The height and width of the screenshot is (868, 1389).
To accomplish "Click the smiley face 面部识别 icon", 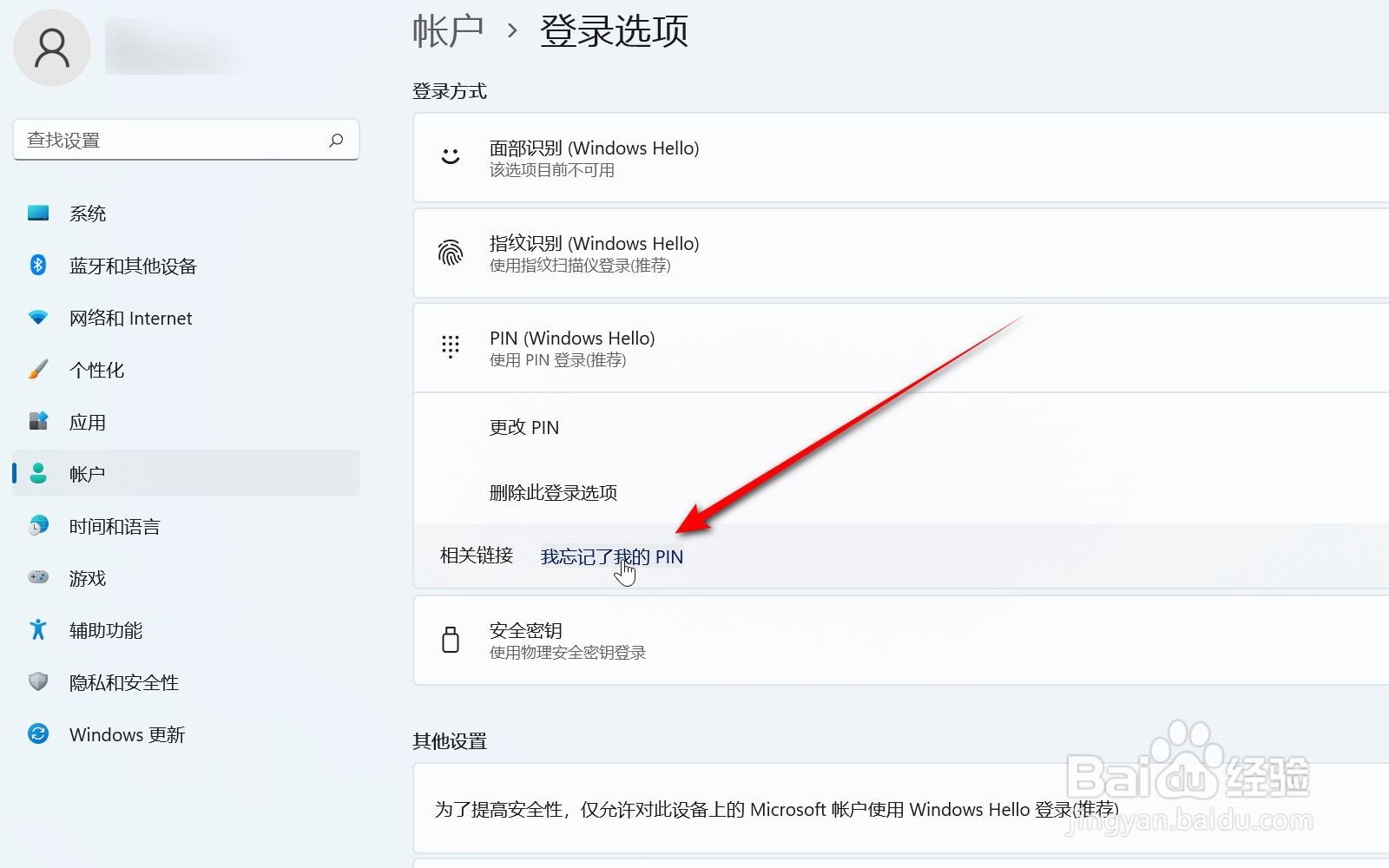I will click(451, 157).
